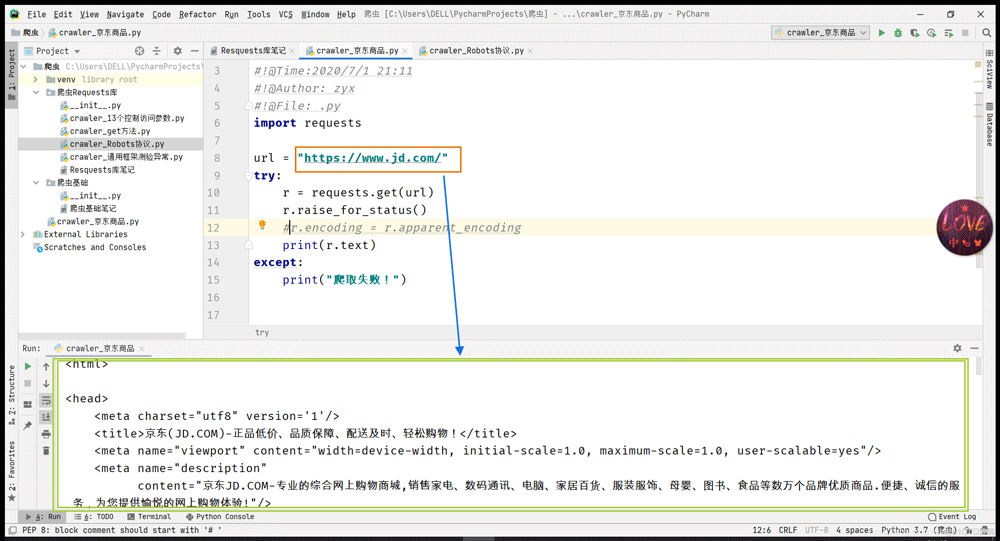Viewport: 1000px width, 541px height.
Task: Open the Refactor menu
Action: tap(197, 14)
